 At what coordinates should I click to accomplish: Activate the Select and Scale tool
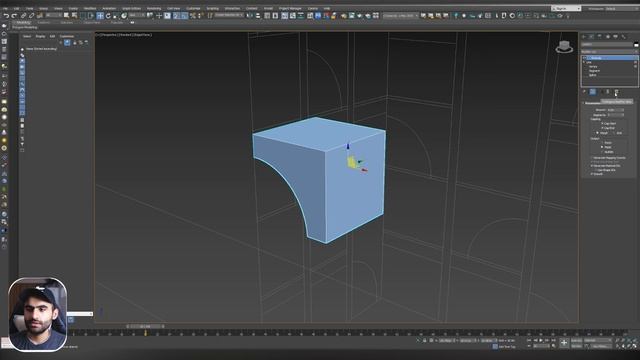[x=116, y=16]
